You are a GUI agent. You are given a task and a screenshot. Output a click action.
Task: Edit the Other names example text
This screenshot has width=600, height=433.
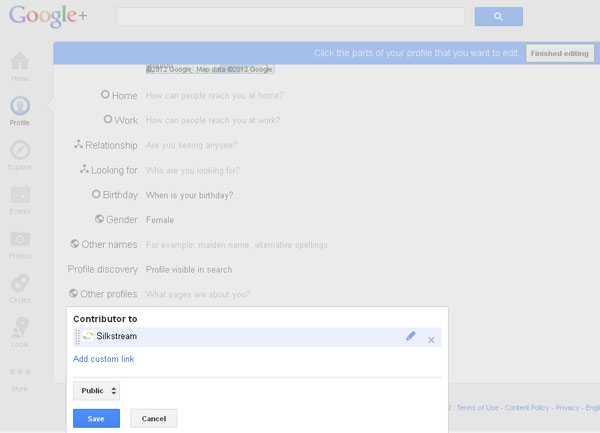(x=237, y=245)
